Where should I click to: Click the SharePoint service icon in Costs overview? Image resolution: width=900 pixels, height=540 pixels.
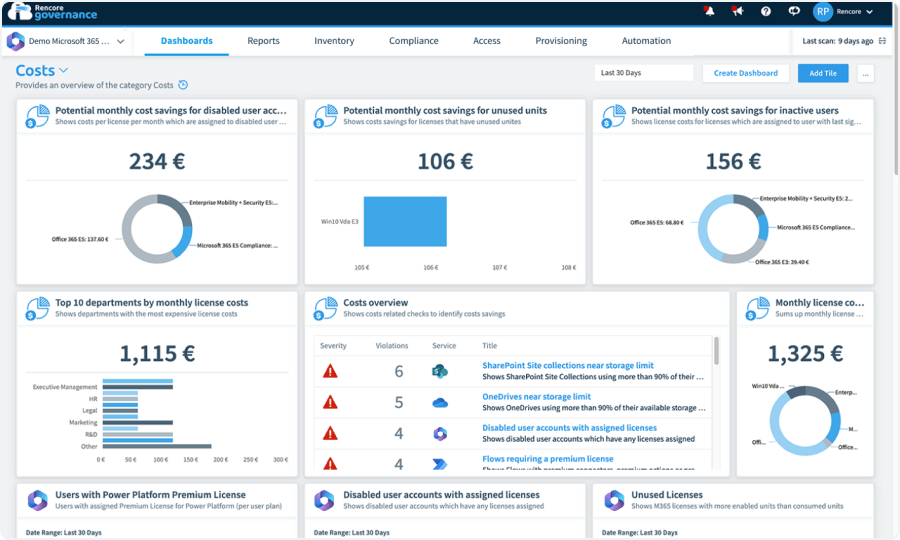pos(440,371)
